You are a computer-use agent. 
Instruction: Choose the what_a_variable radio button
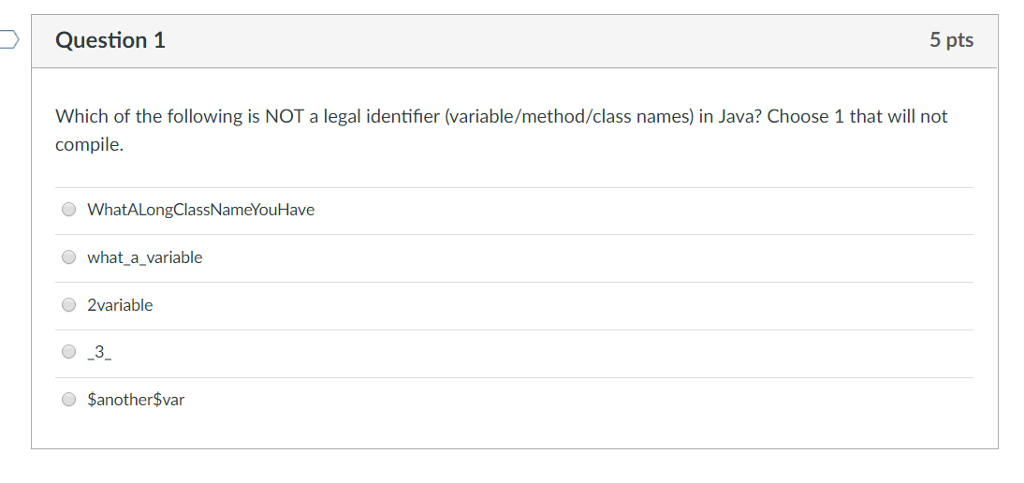tap(68, 257)
